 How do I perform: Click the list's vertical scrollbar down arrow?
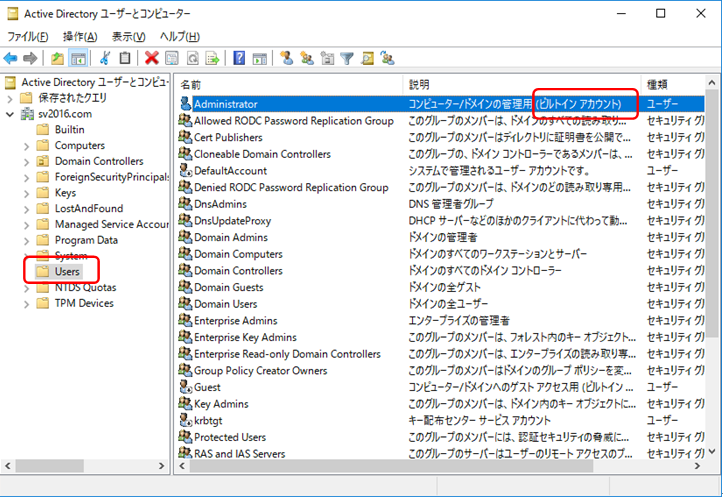click(712, 451)
